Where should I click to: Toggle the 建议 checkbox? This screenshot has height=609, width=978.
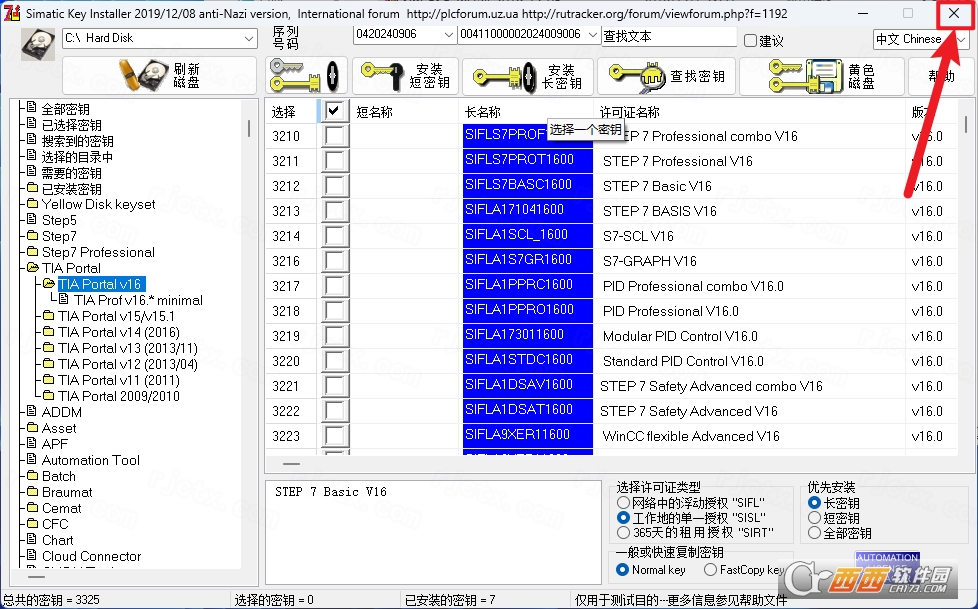click(x=750, y=41)
